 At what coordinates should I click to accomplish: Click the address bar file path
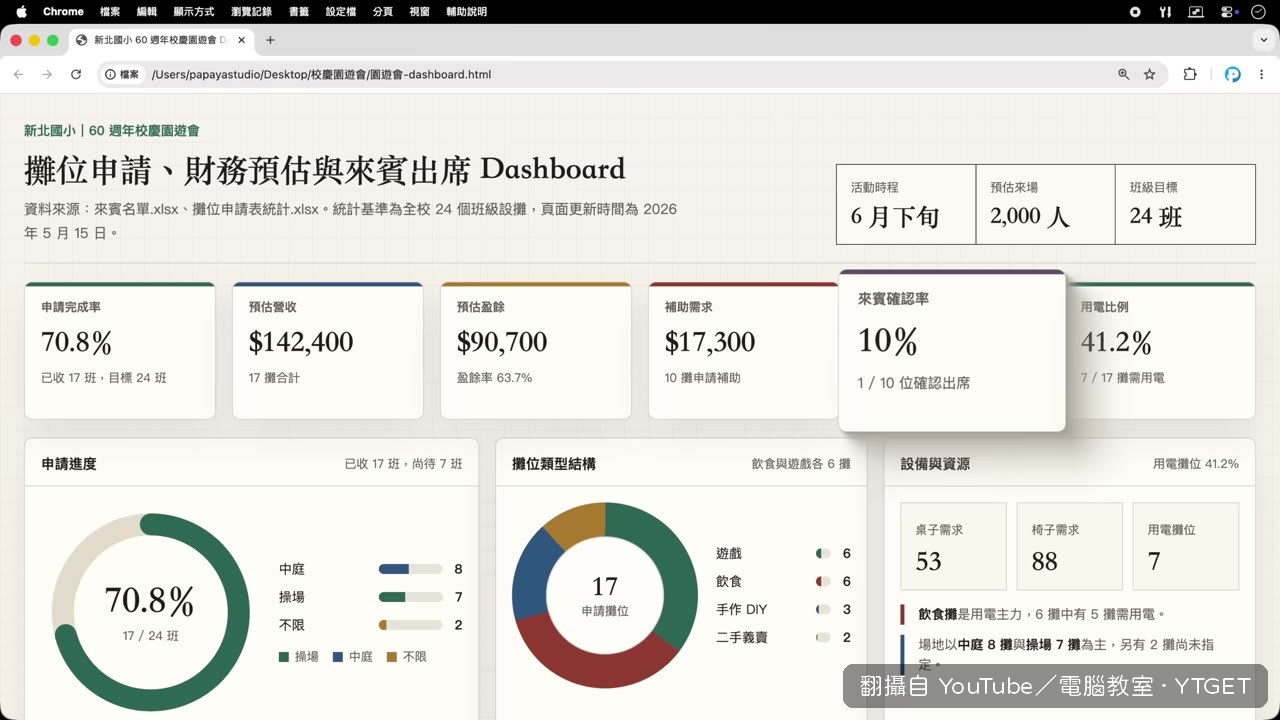(321, 74)
